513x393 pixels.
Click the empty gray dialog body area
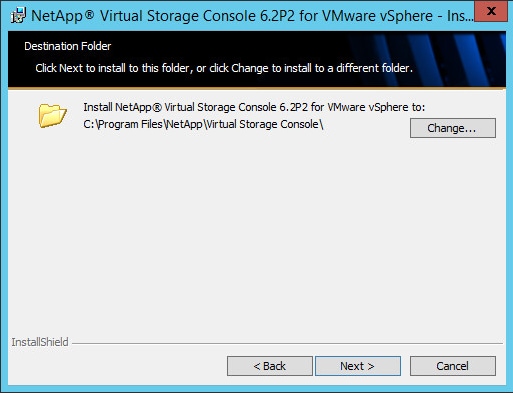point(257,233)
